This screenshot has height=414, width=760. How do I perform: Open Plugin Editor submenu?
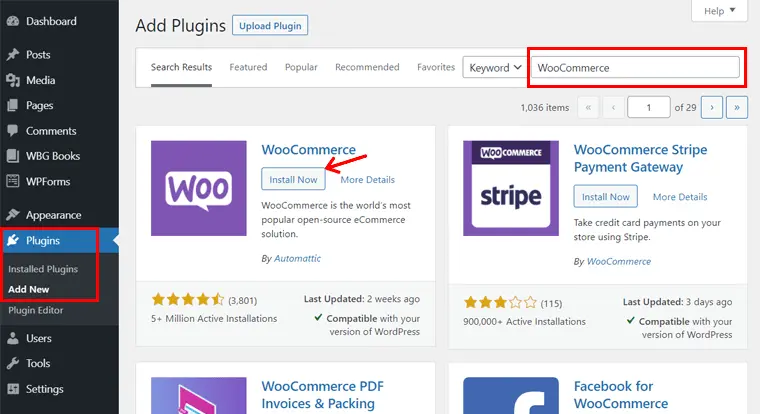click(x=36, y=310)
